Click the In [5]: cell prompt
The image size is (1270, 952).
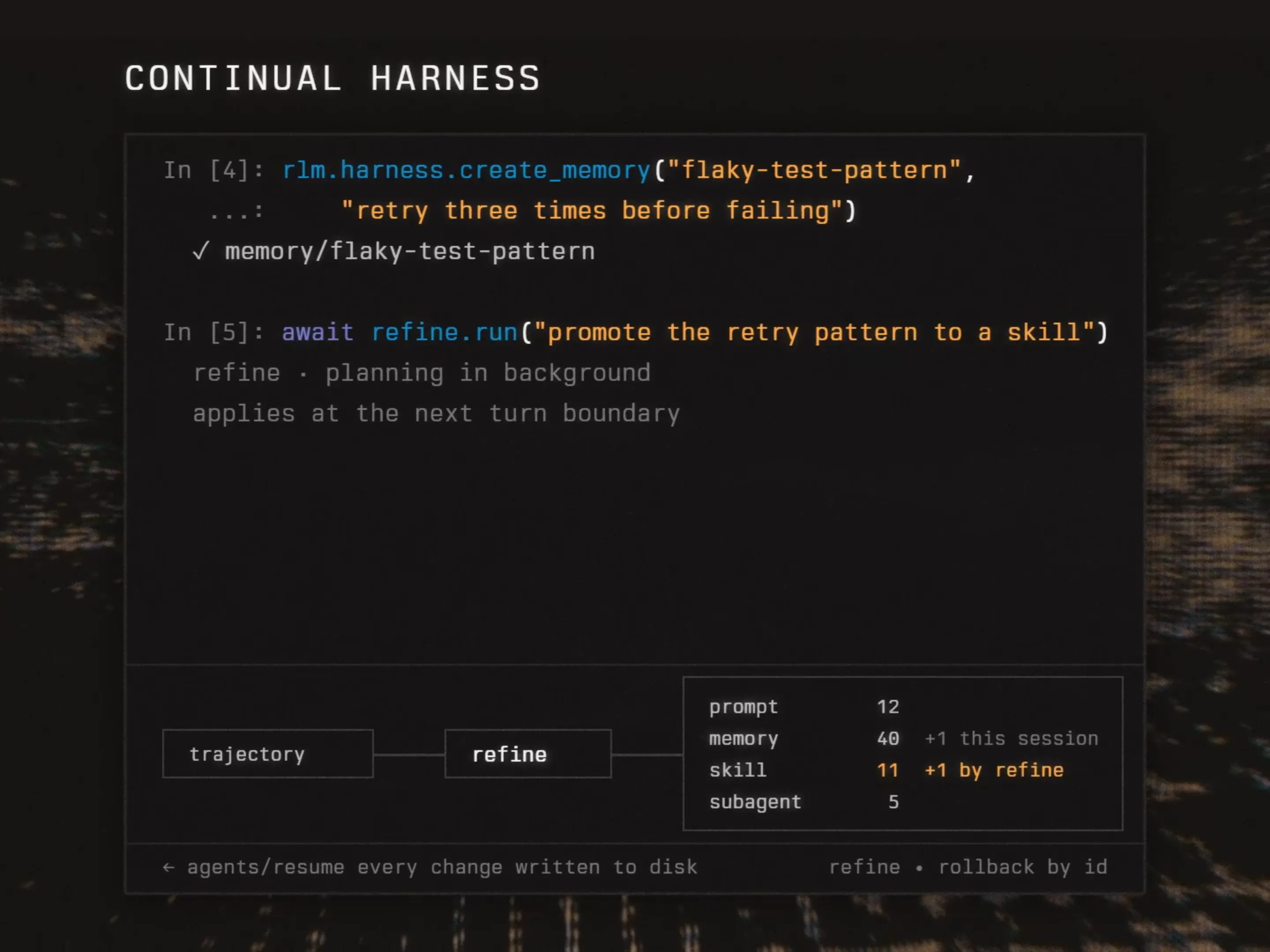213,333
